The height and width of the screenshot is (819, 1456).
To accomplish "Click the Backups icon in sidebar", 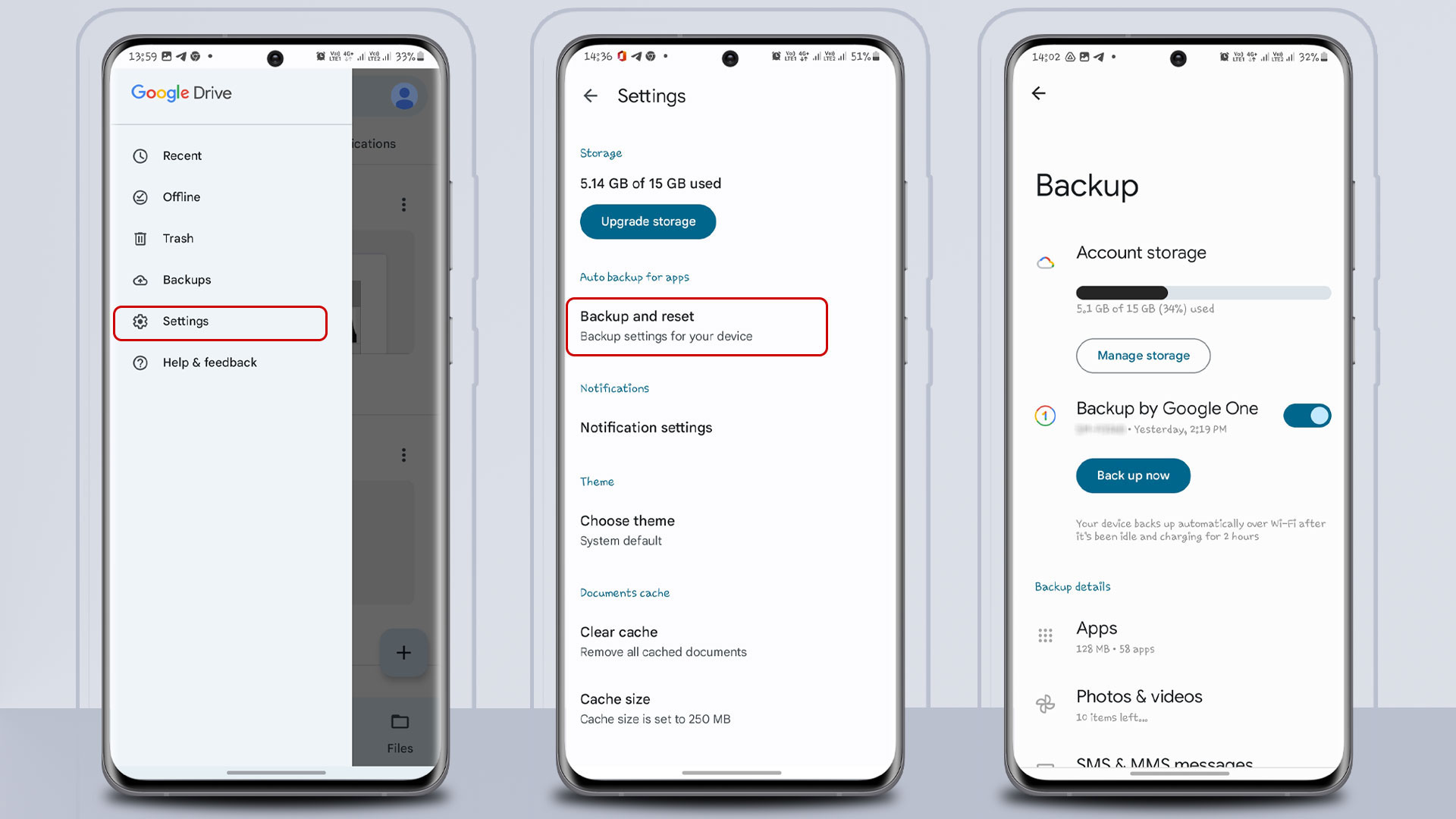I will click(140, 279).
